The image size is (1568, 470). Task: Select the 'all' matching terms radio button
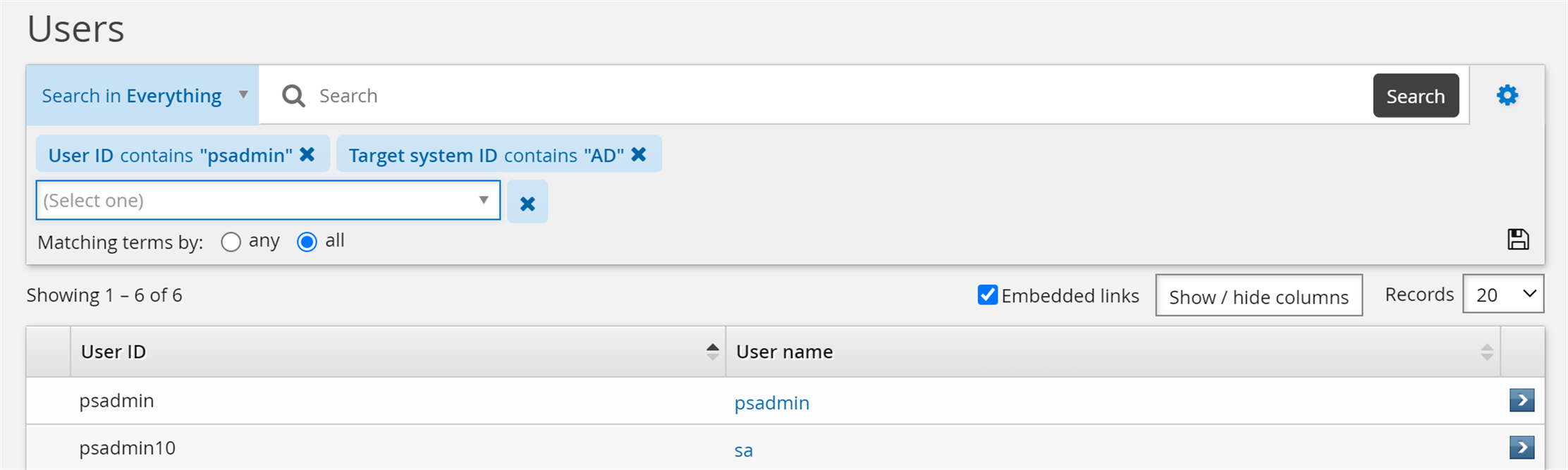pyautogui.click(x=307, y=242)
